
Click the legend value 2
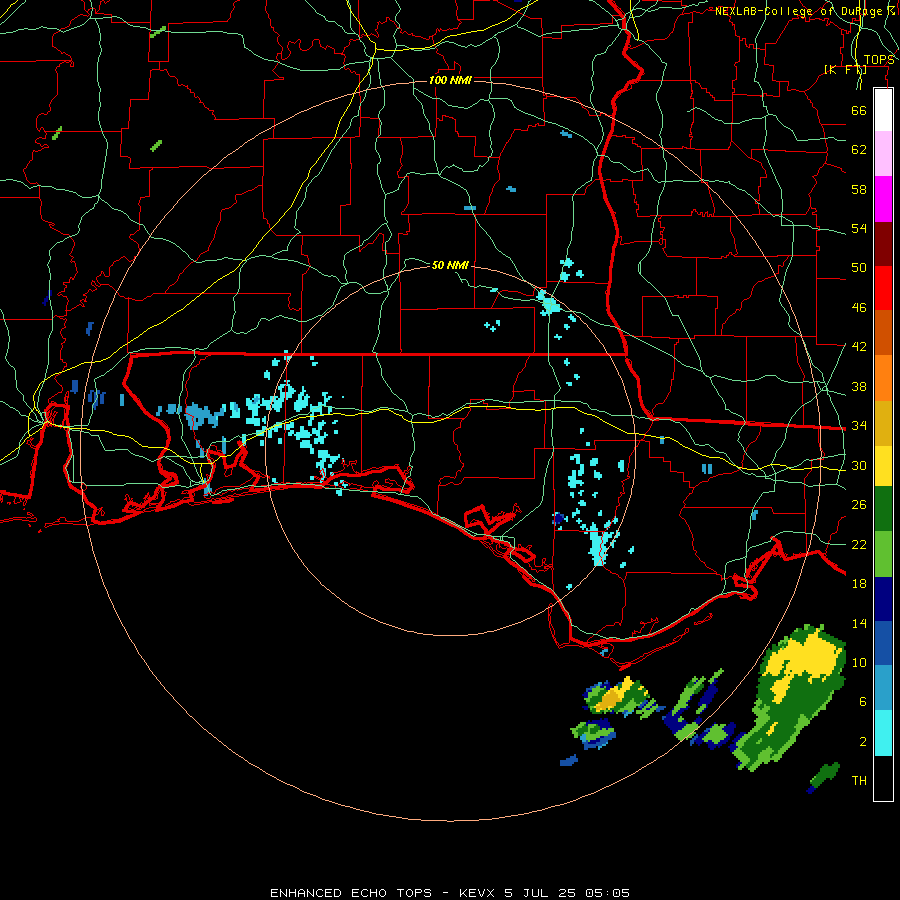point(863,742)
